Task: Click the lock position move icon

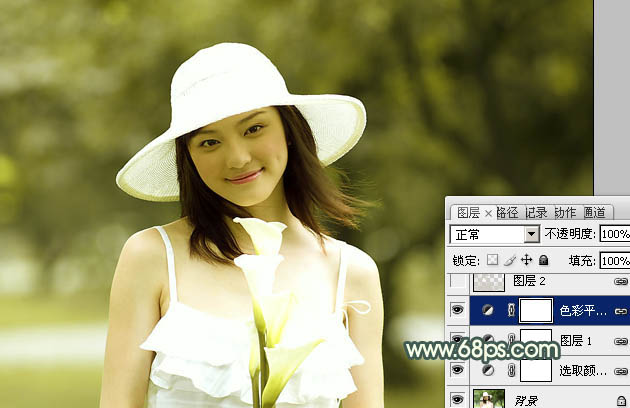Action: click(x=526, y=261)
